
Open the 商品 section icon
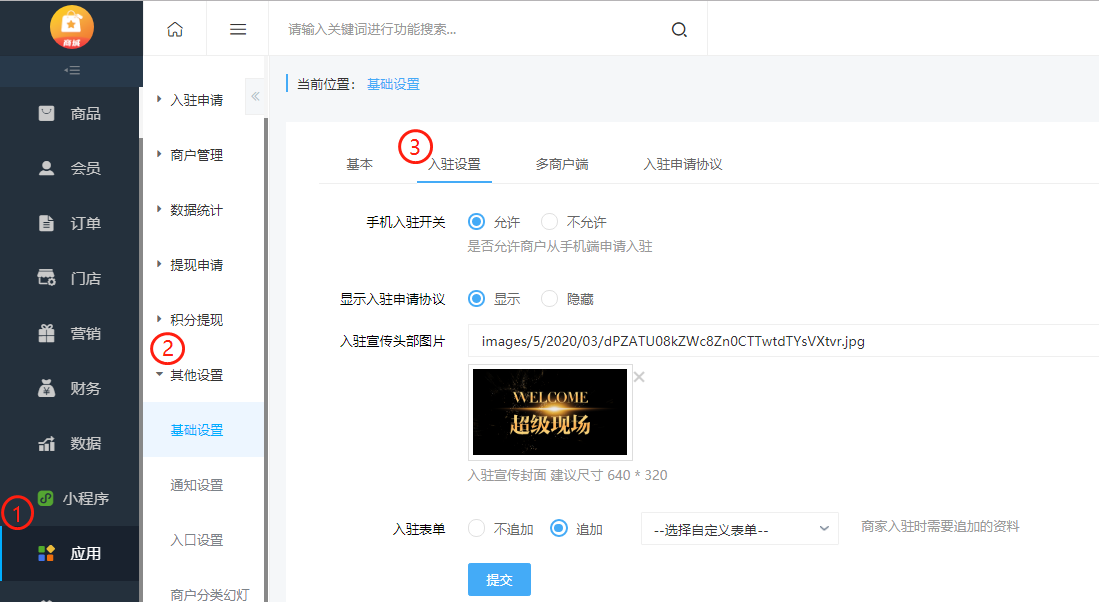(46, 114)
